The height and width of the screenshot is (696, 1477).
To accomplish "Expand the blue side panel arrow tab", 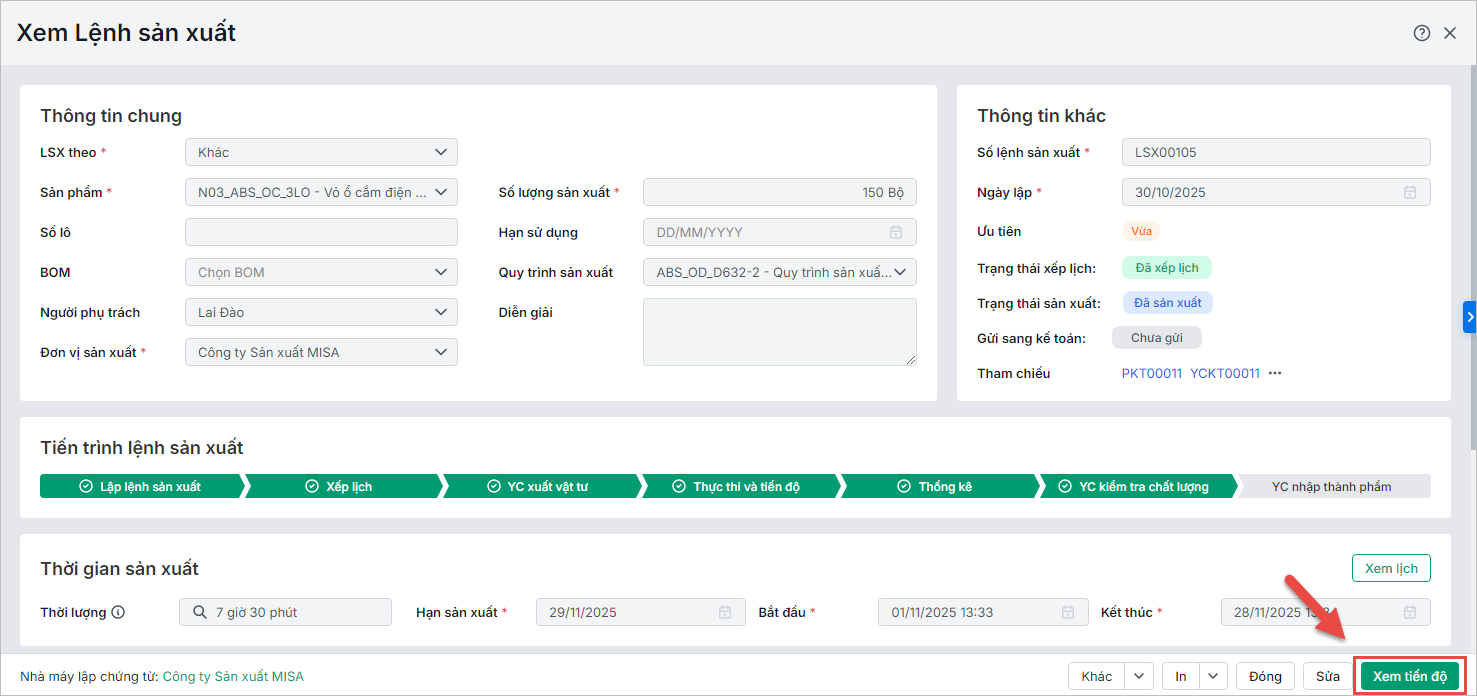I will pyautogui.click(x=1470, y=316).
